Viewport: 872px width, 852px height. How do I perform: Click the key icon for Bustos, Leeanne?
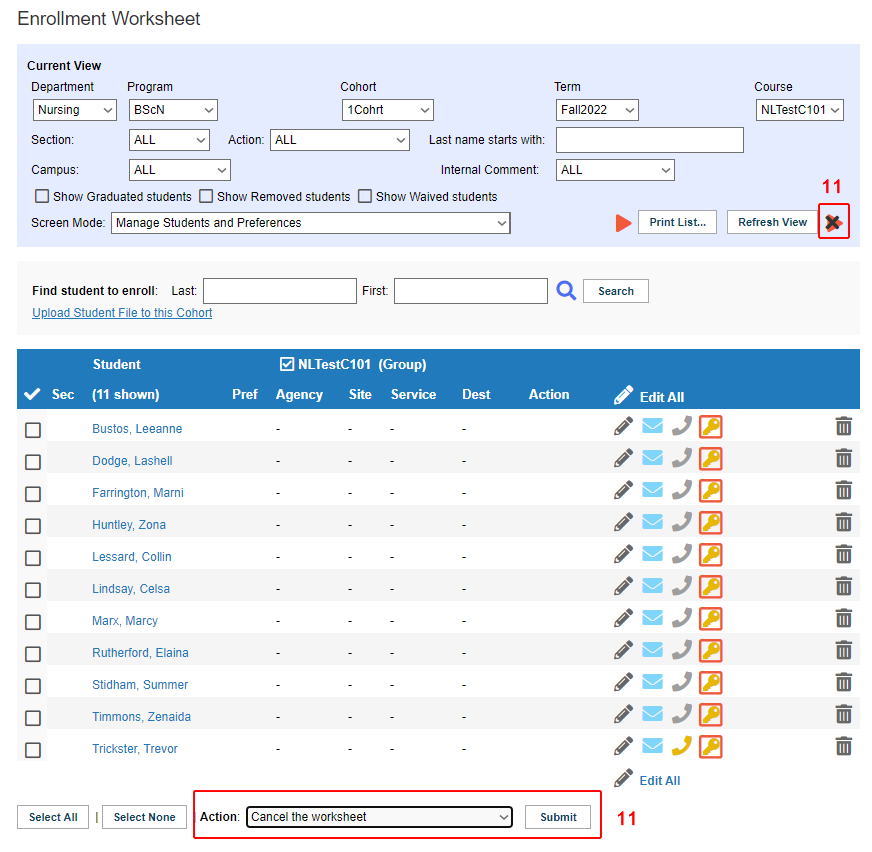click(711, 427)
